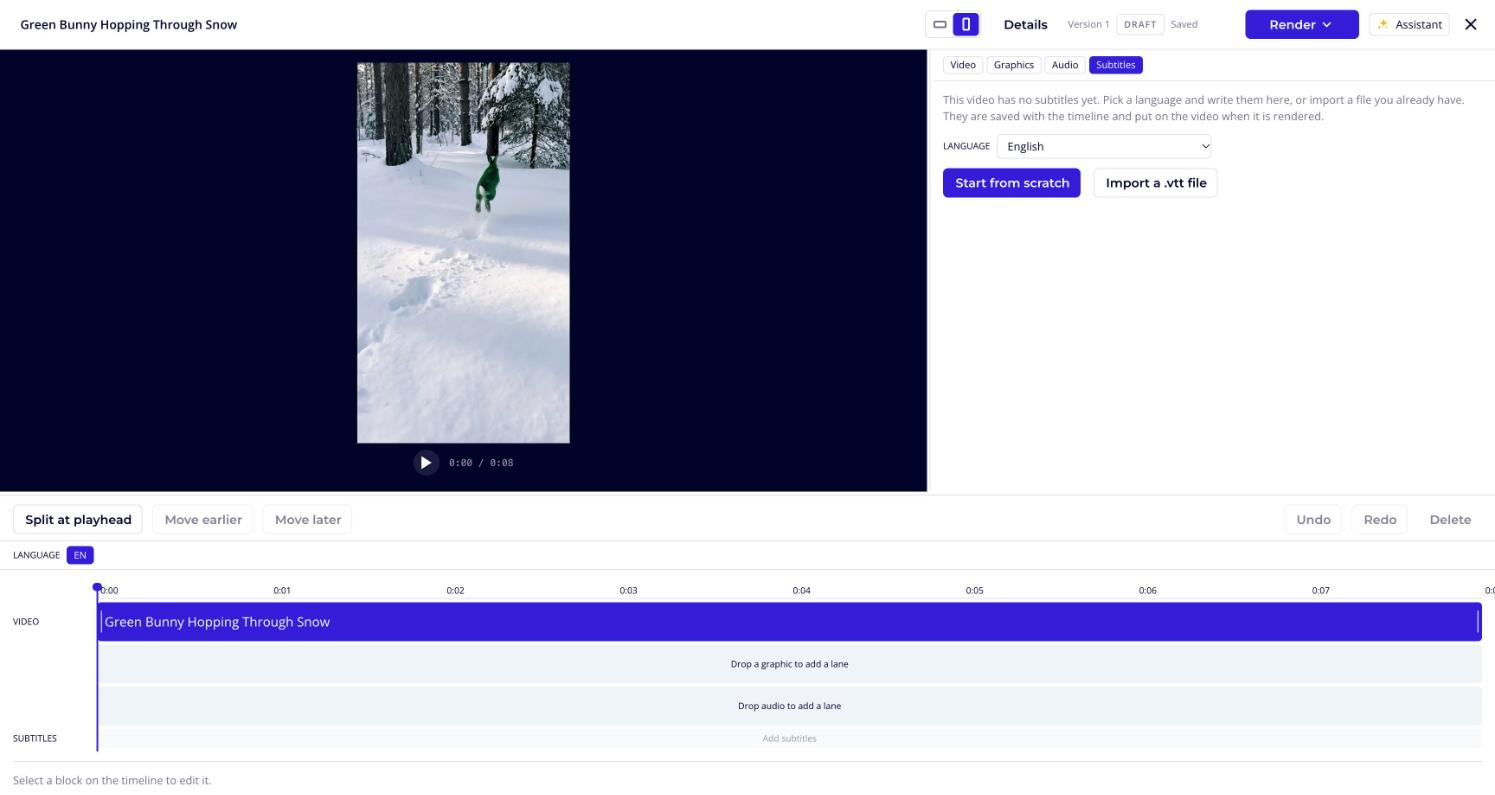Click Import a .vtt file button
Viewport: 1495px width, 795px height.
(x=1155, y=183)
